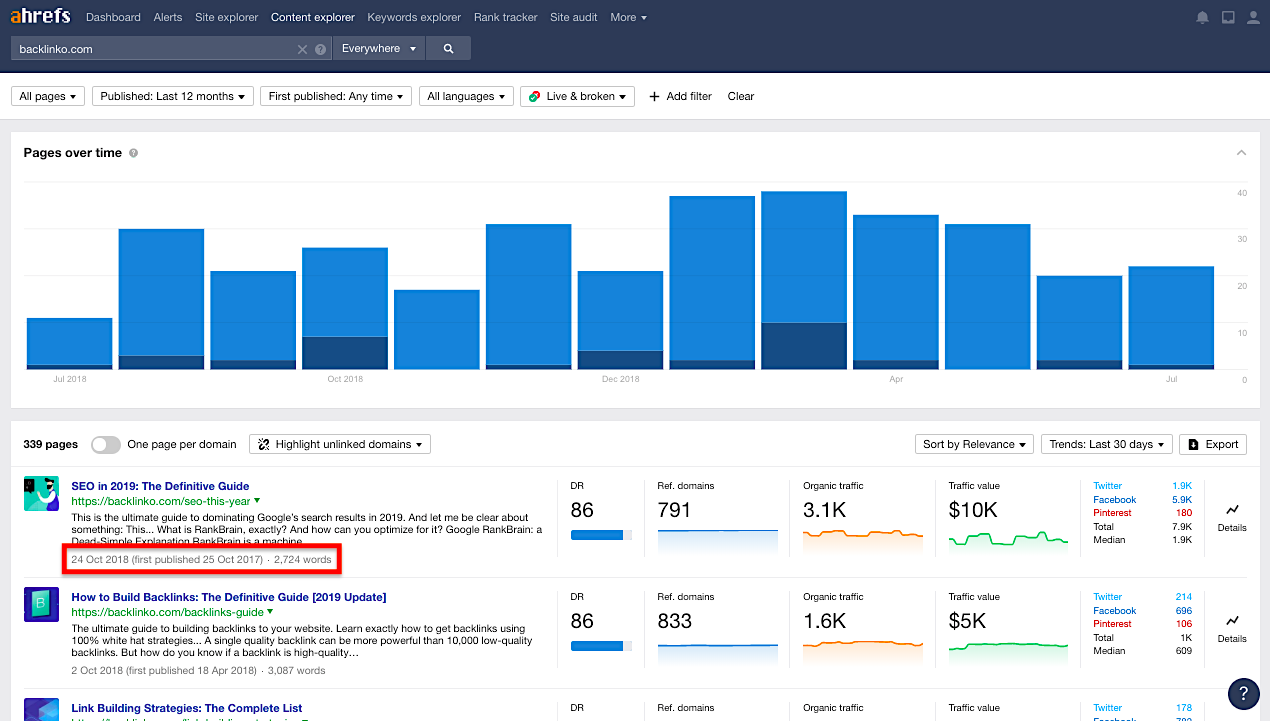Open the Live & broken filter dropdown
This screenshot has height=721, width=1270.
coord(577,96)
